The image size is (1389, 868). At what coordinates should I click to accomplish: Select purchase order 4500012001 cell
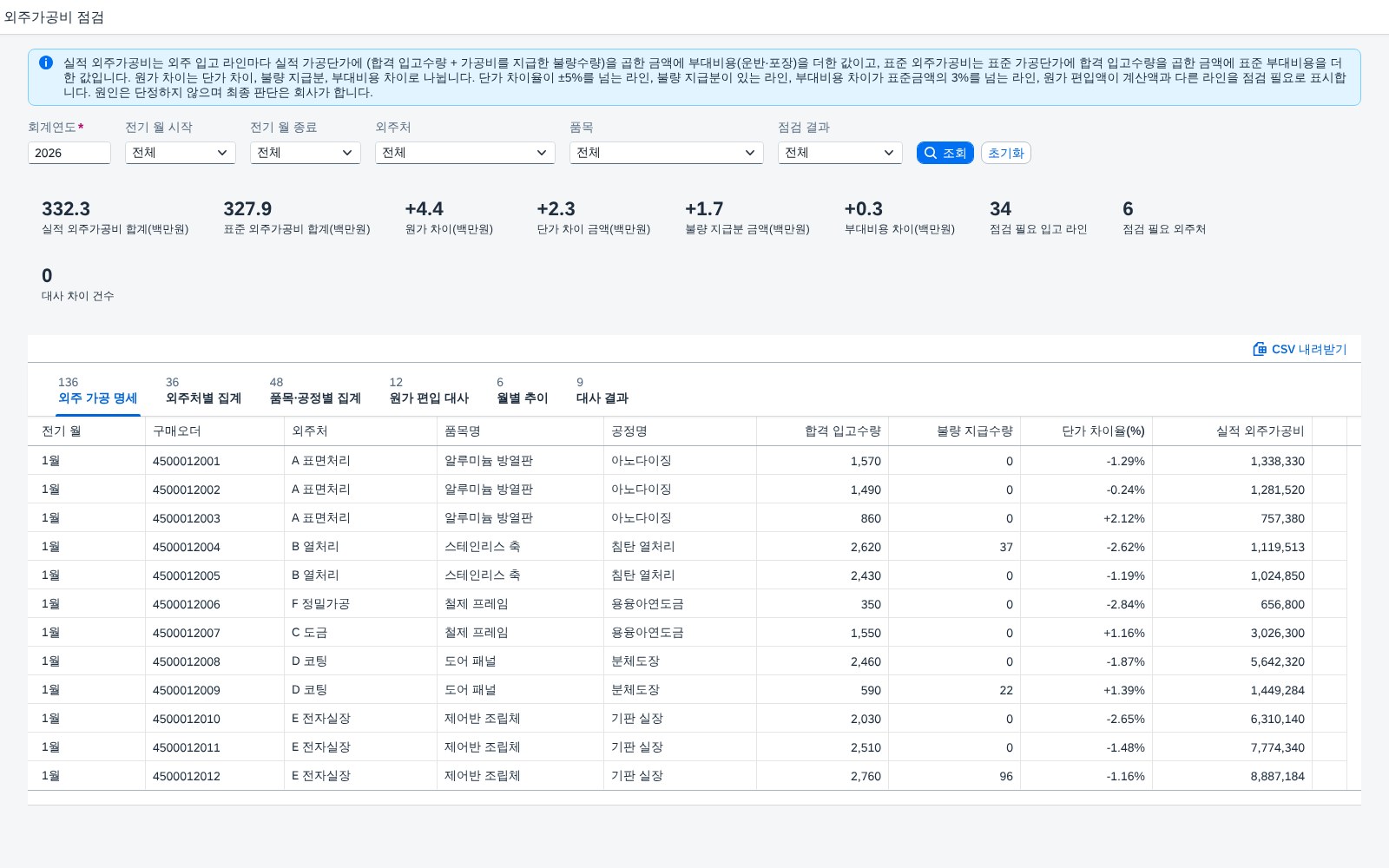coord(215,461)
